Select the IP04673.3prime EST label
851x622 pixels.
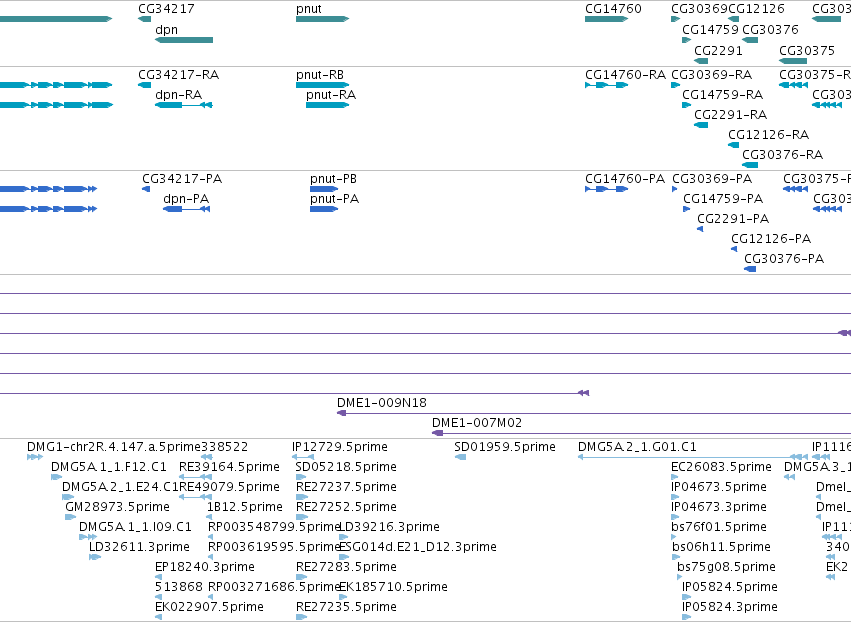719,506
